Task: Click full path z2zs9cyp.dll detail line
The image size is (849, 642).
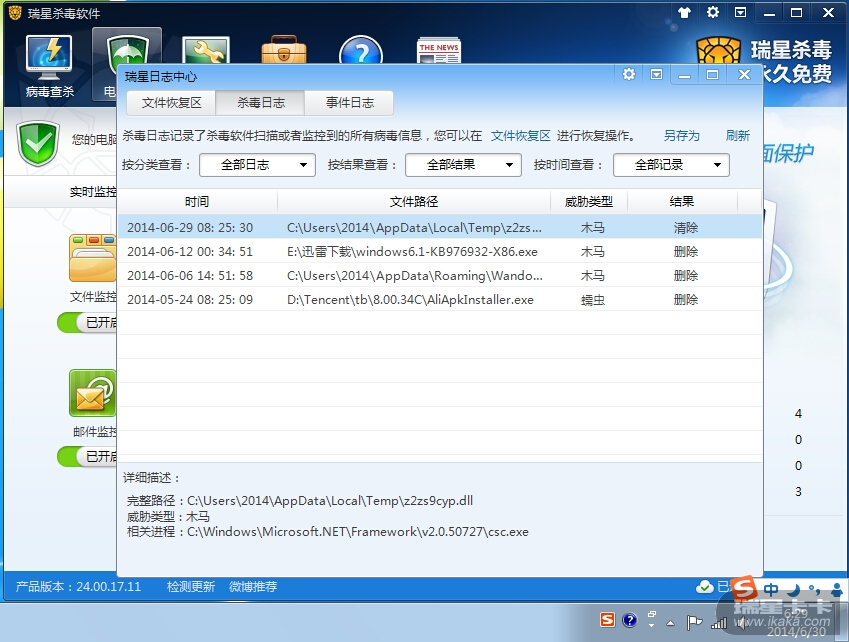Action: [x=299, y=501]
